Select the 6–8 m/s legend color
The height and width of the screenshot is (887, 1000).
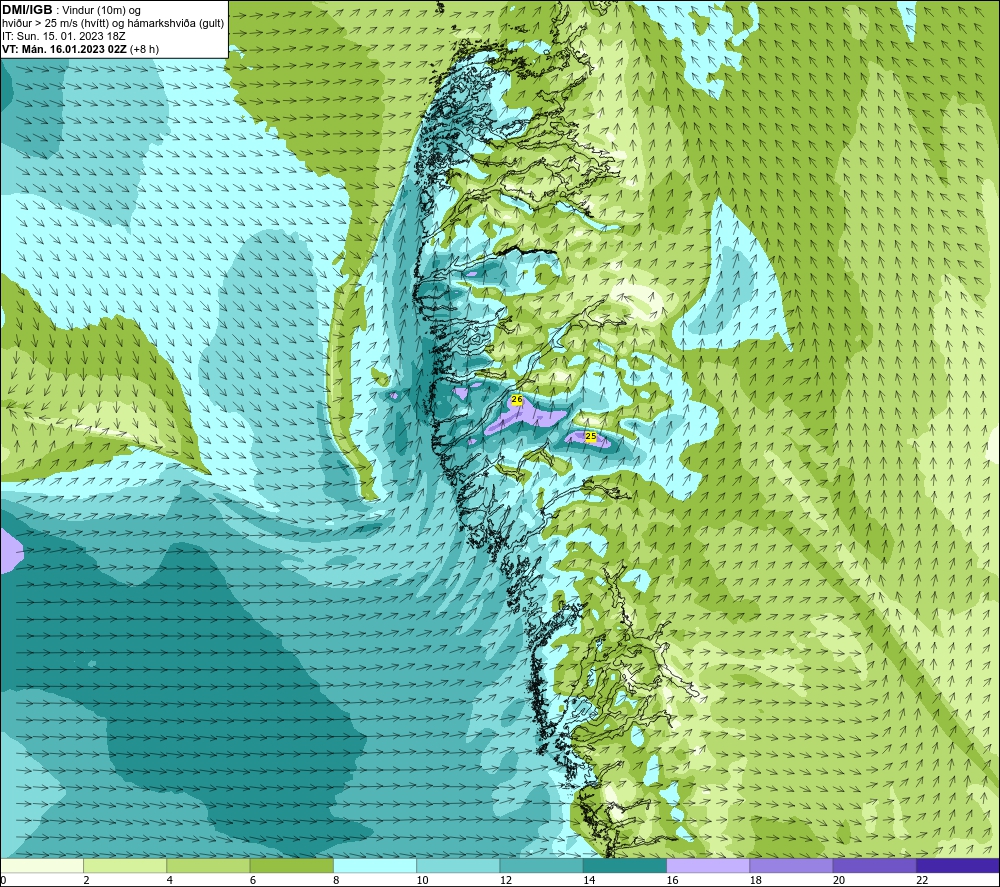pos(291,866)
